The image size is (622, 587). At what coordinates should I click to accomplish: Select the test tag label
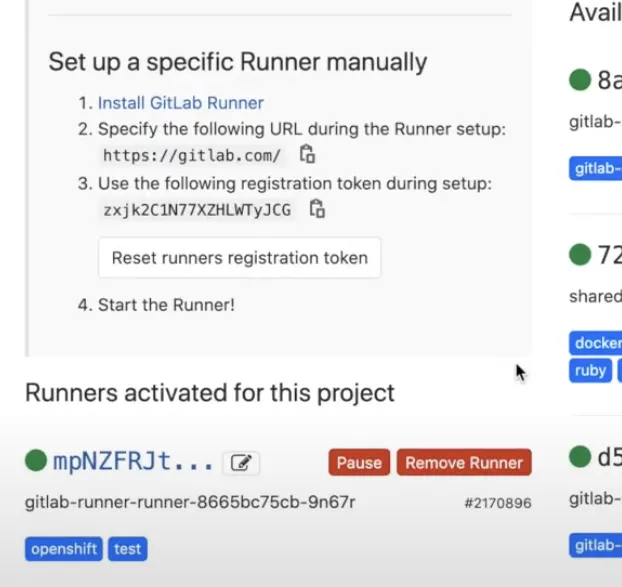click(127, 549)
